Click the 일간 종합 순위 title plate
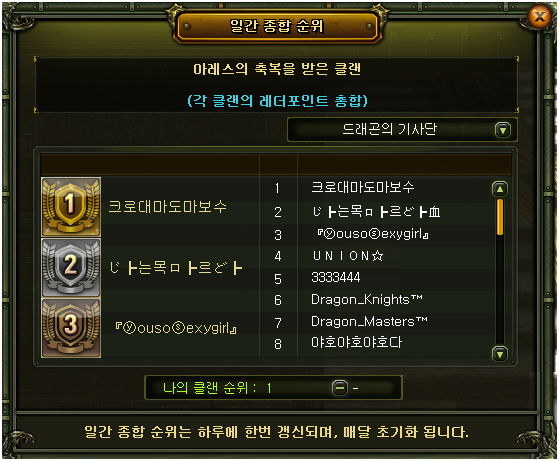This screenshot has height=461, width=559. (277, 26)
